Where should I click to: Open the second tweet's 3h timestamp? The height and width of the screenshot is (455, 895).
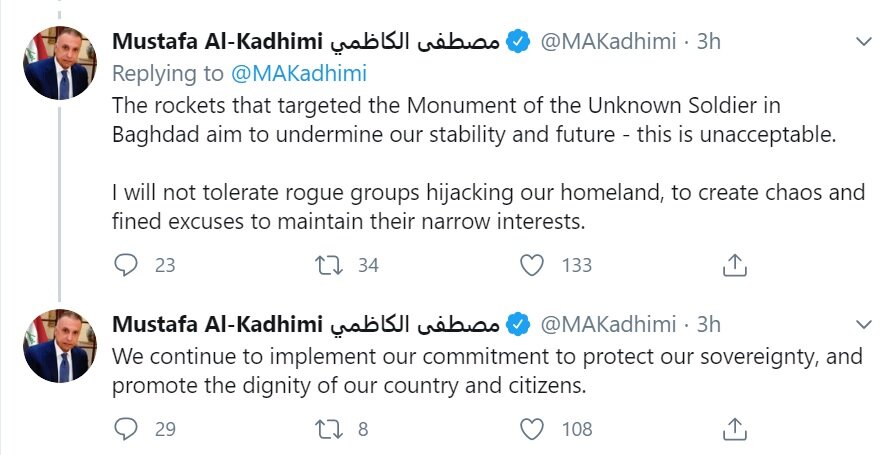(708, 324)
